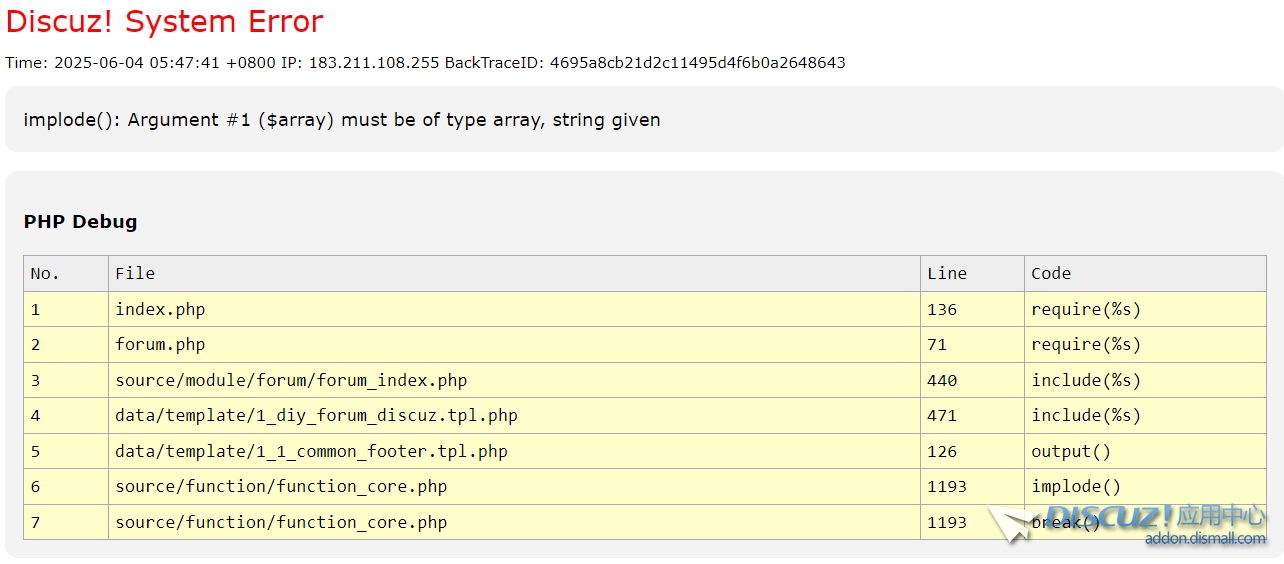Image resolution: width=1284 pixels, height=564 pixels.
Task: Click the "PHP Debug" section heading
Action: pyautogui.click(x=80, y=222)
